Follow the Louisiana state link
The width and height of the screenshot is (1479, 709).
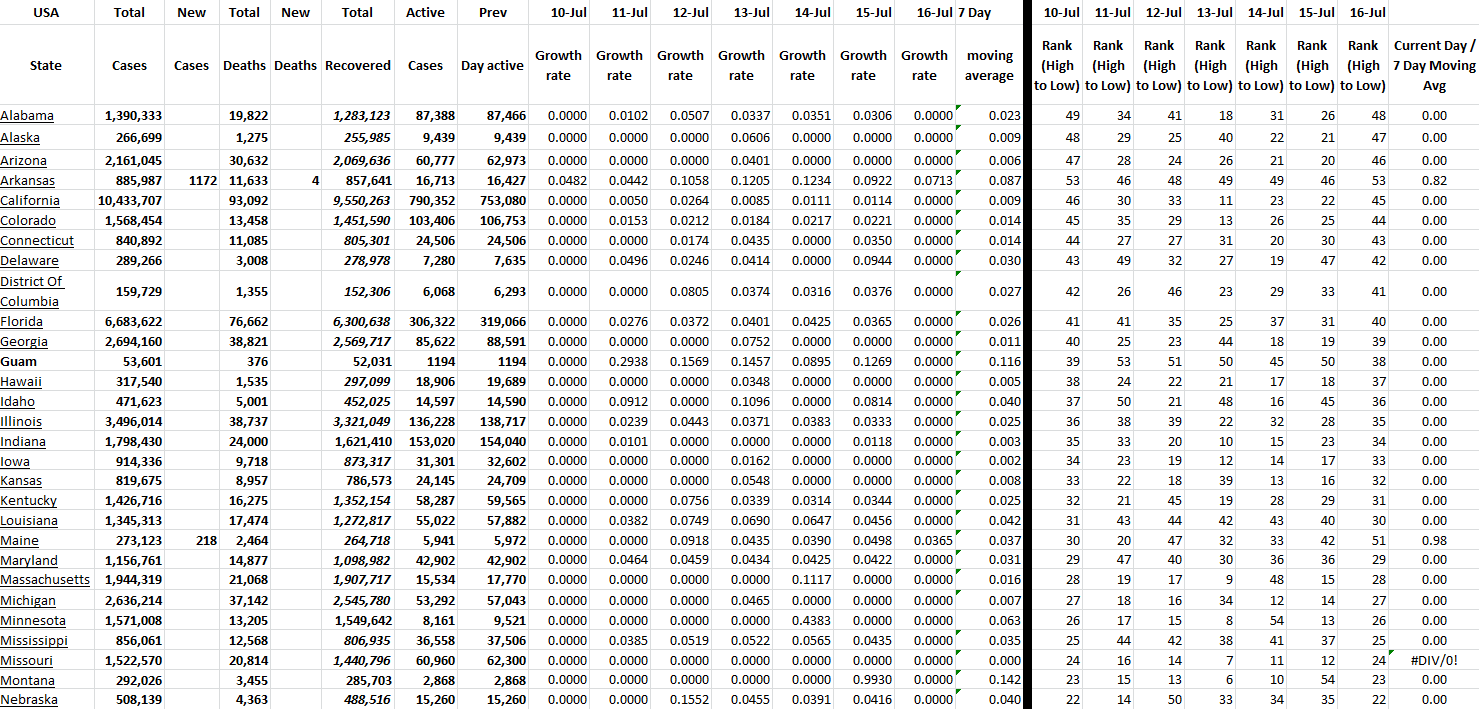(x=29, y=521)
